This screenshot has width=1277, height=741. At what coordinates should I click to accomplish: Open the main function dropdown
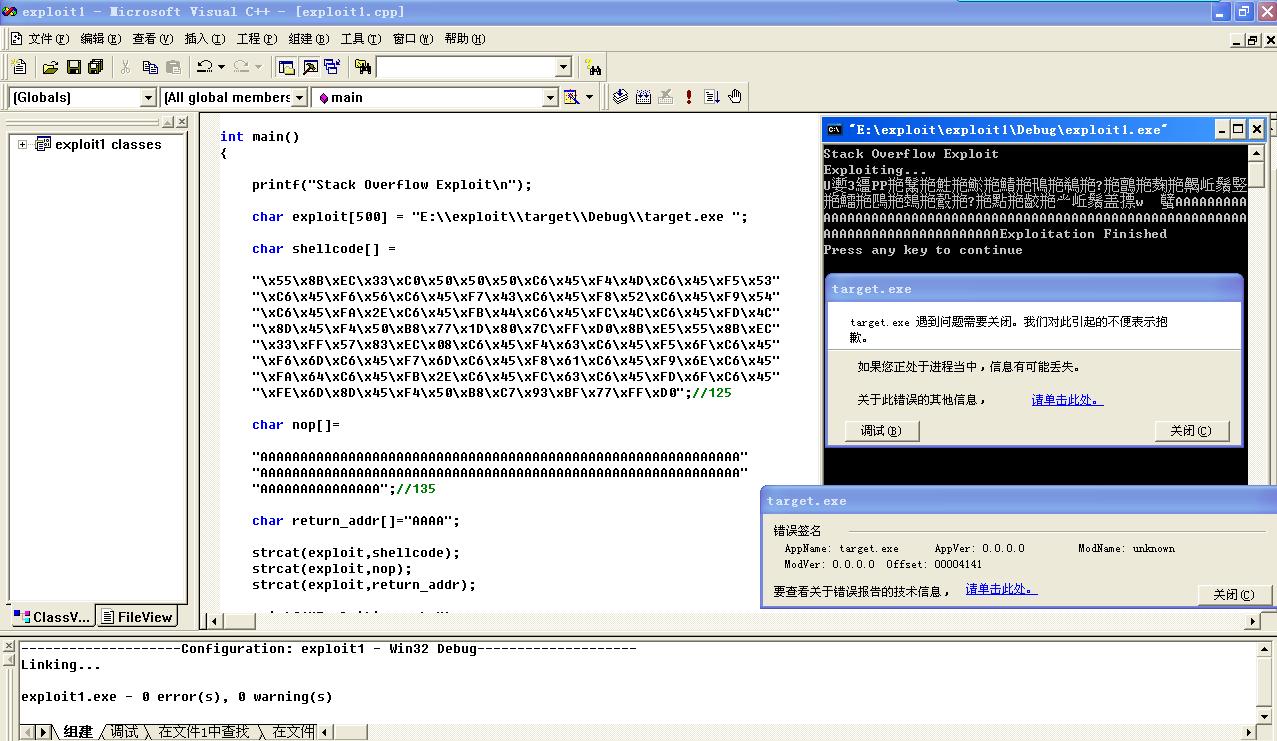coord(549,97)
